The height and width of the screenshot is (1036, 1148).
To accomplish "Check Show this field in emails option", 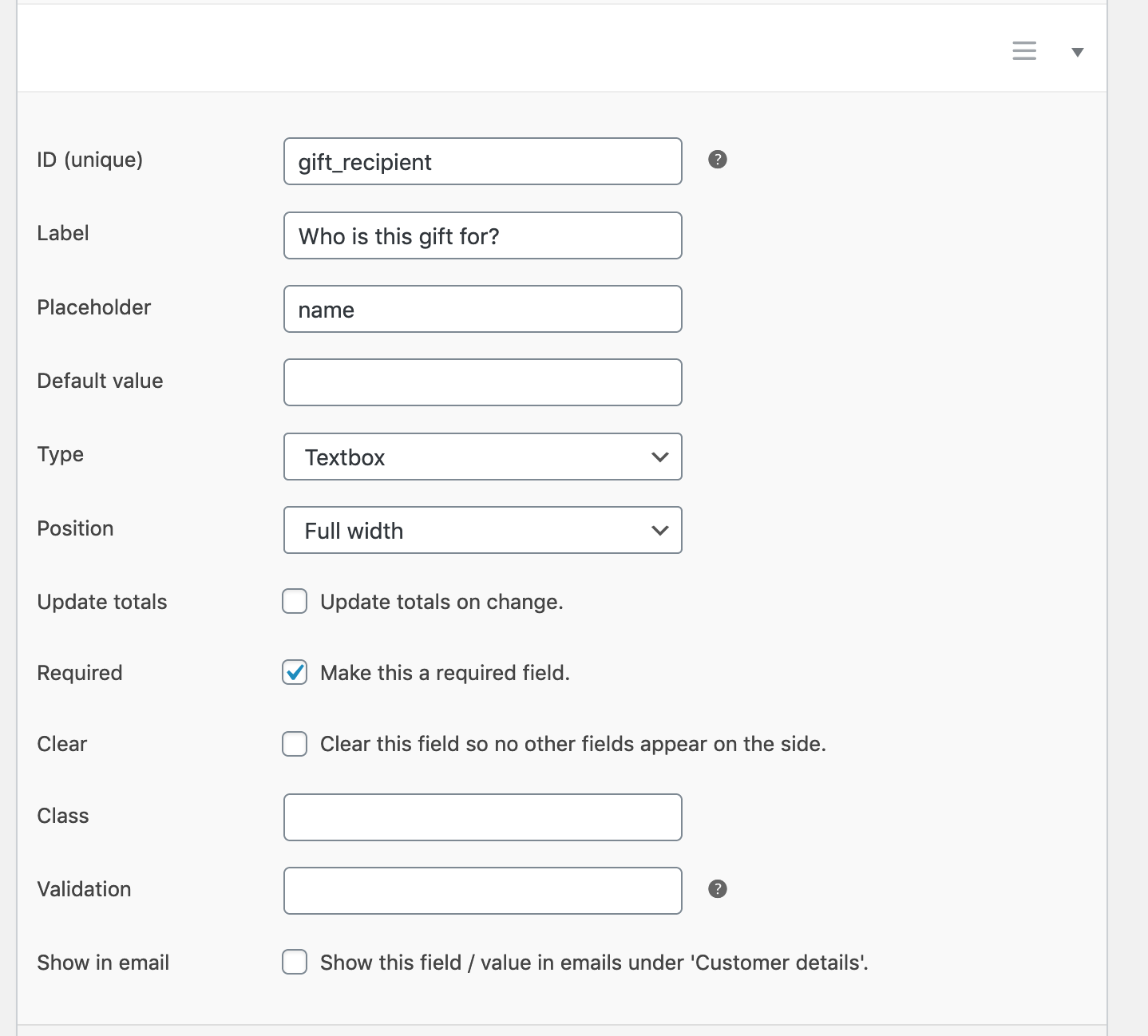I will [295, 963].
